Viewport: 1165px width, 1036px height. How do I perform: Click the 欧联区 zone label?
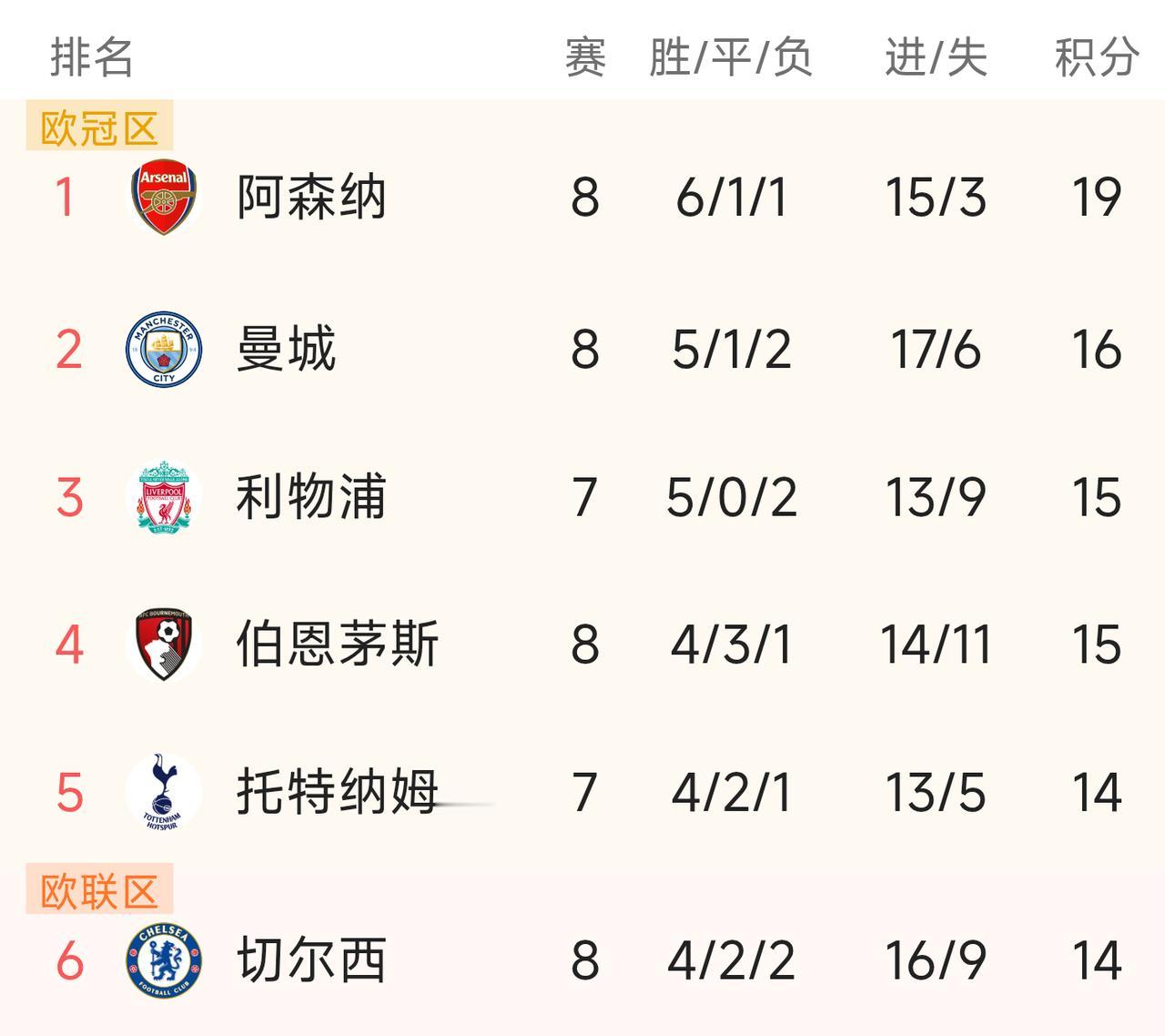click(99, 890)
